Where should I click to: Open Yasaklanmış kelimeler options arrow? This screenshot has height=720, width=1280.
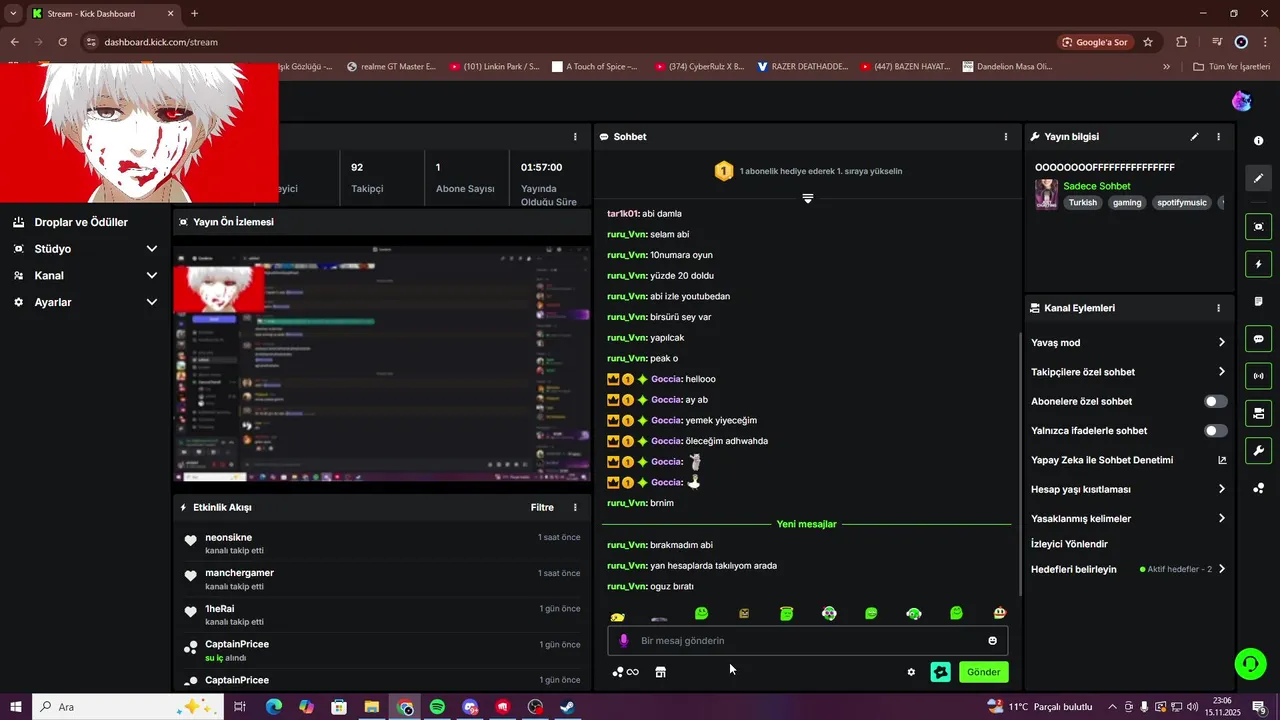(1221, 519)
